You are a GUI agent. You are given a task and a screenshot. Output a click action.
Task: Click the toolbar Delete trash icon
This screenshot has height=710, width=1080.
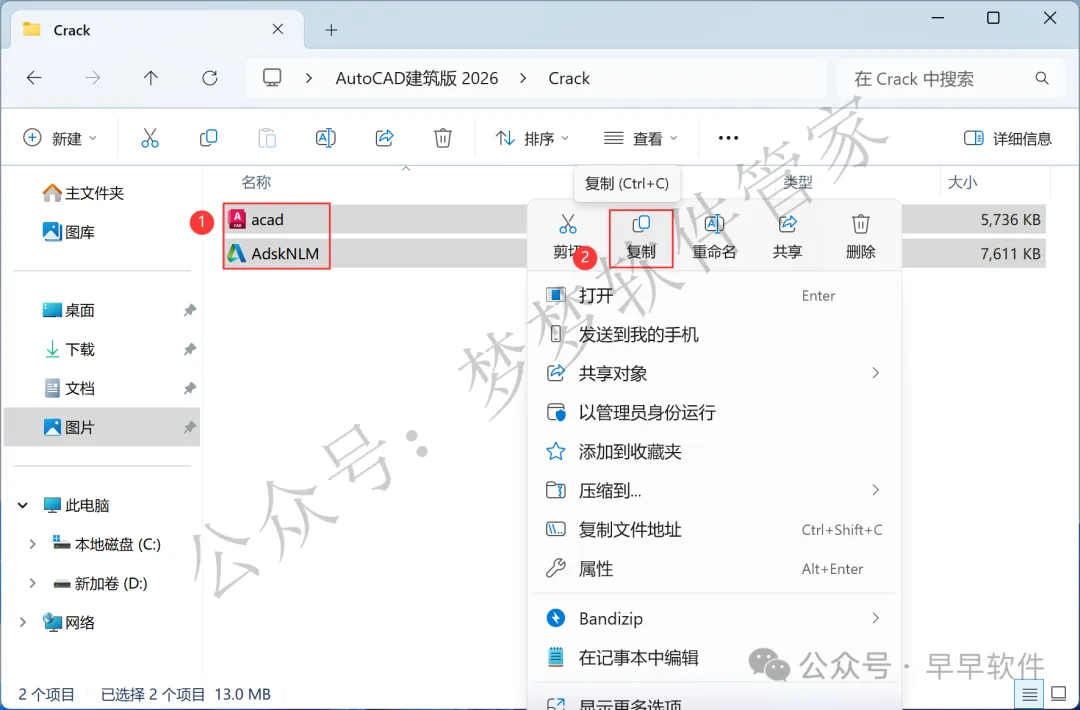tap(443, 138)
